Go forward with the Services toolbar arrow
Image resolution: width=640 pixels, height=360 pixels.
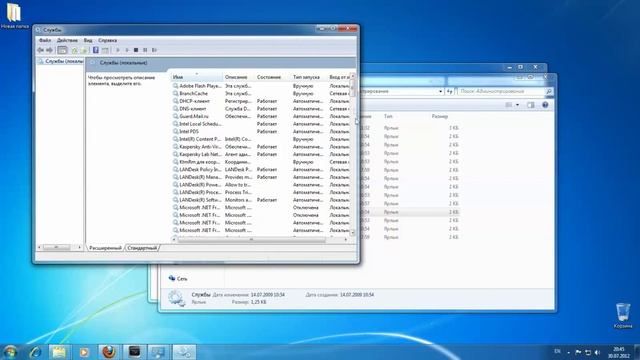(x=49, y=50)
